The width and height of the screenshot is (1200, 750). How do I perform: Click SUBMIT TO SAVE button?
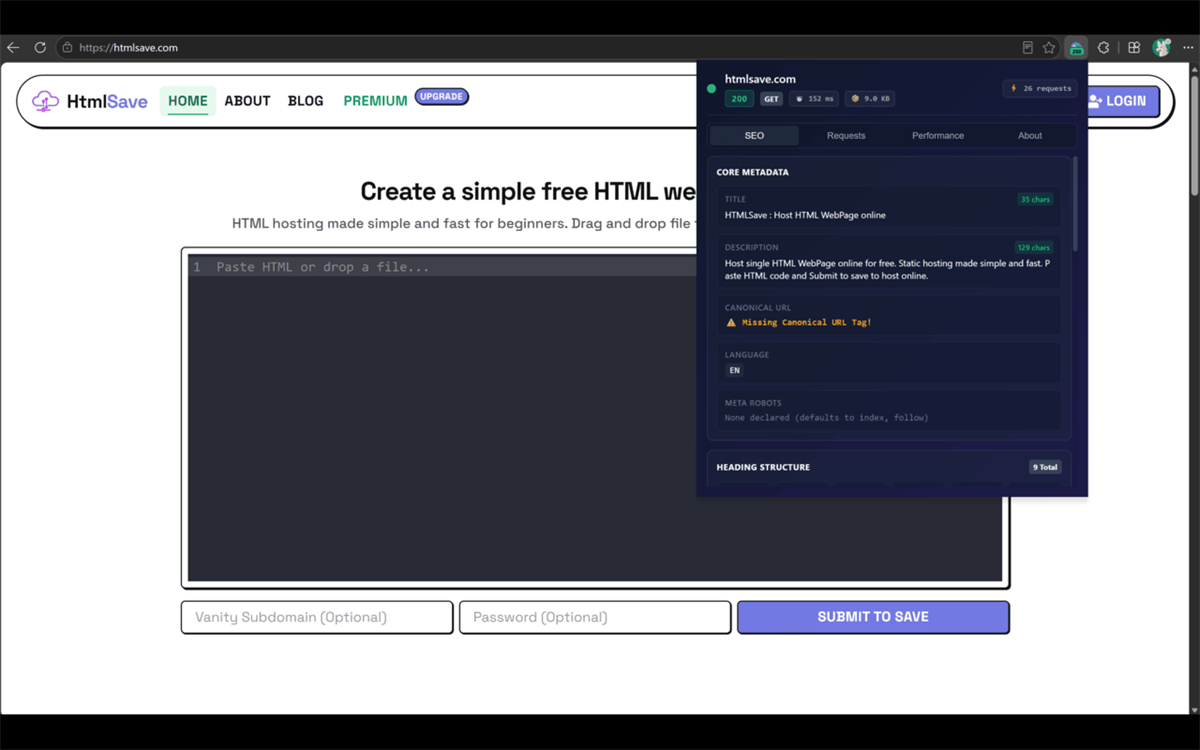point(873,617)
